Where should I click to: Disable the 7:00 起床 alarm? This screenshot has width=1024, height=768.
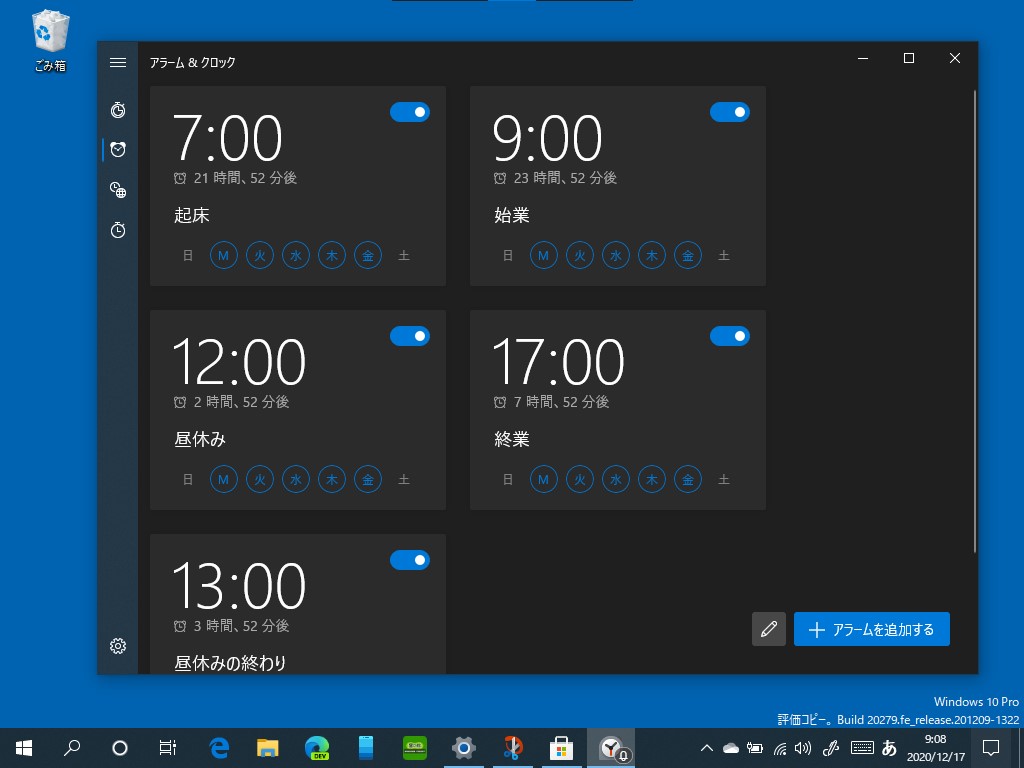410,112
